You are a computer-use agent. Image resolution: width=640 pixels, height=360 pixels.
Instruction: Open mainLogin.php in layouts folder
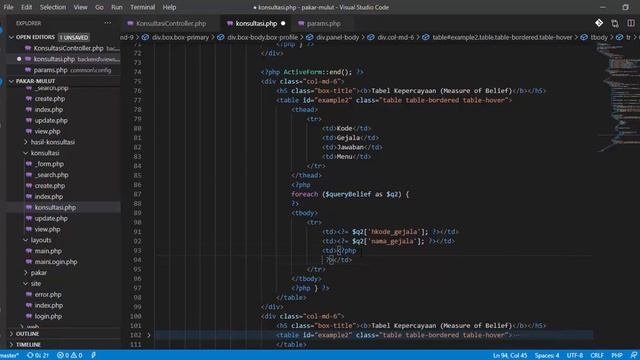pos(56,262)
